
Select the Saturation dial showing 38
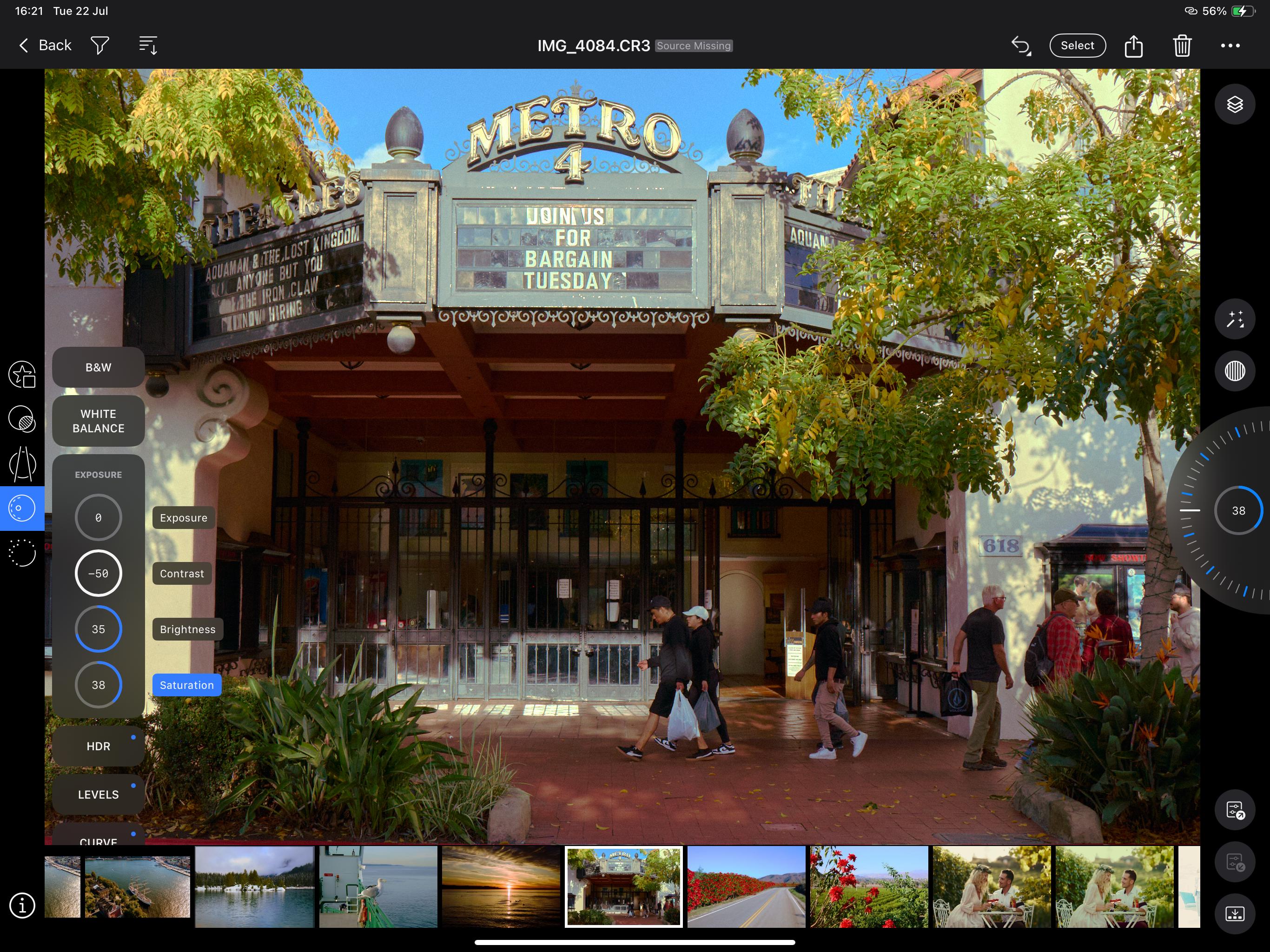point(98,684)
